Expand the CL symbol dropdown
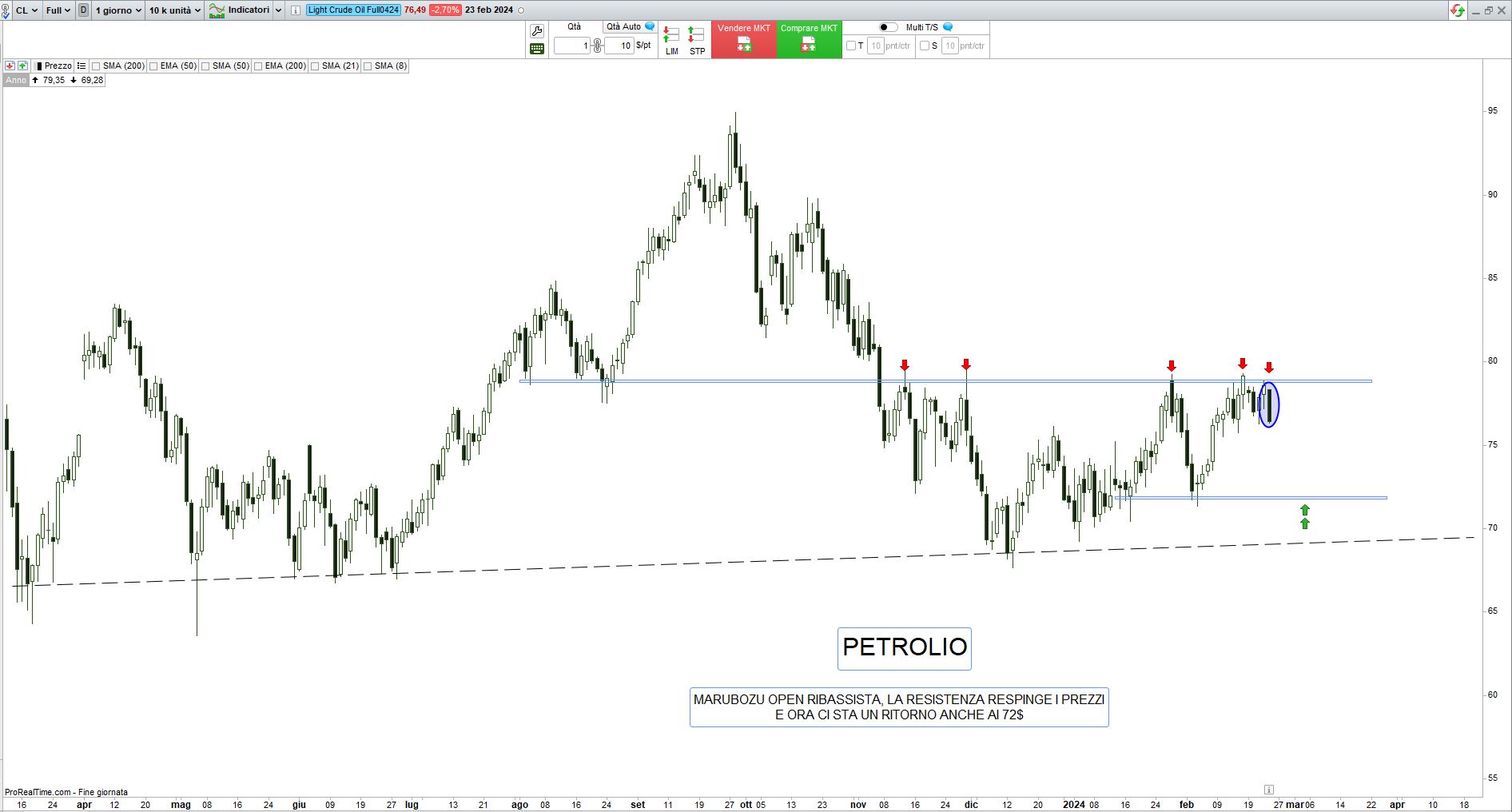1512x812 pixels. click(x=26, y=10)
